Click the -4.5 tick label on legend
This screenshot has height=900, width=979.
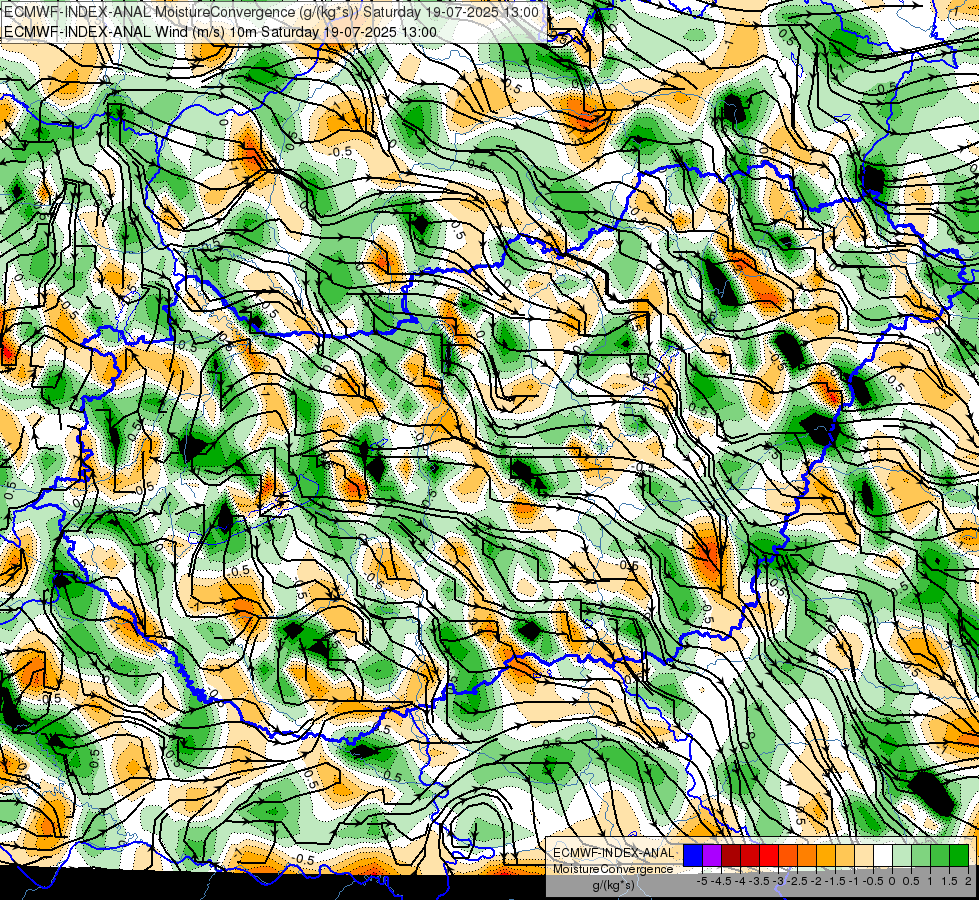point(722,881)
